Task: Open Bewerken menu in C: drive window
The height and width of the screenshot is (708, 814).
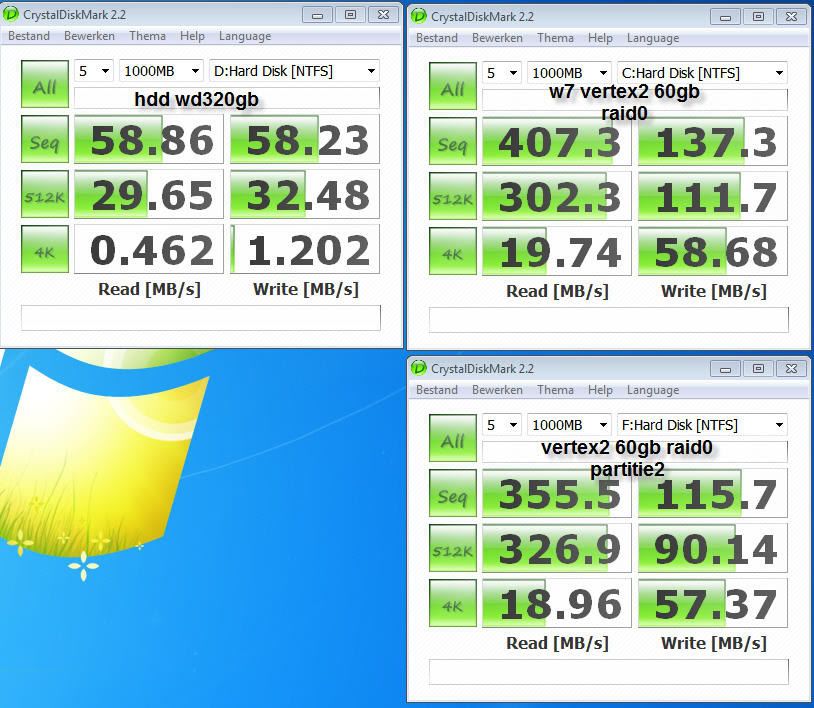Action: (x=497, y=38)
